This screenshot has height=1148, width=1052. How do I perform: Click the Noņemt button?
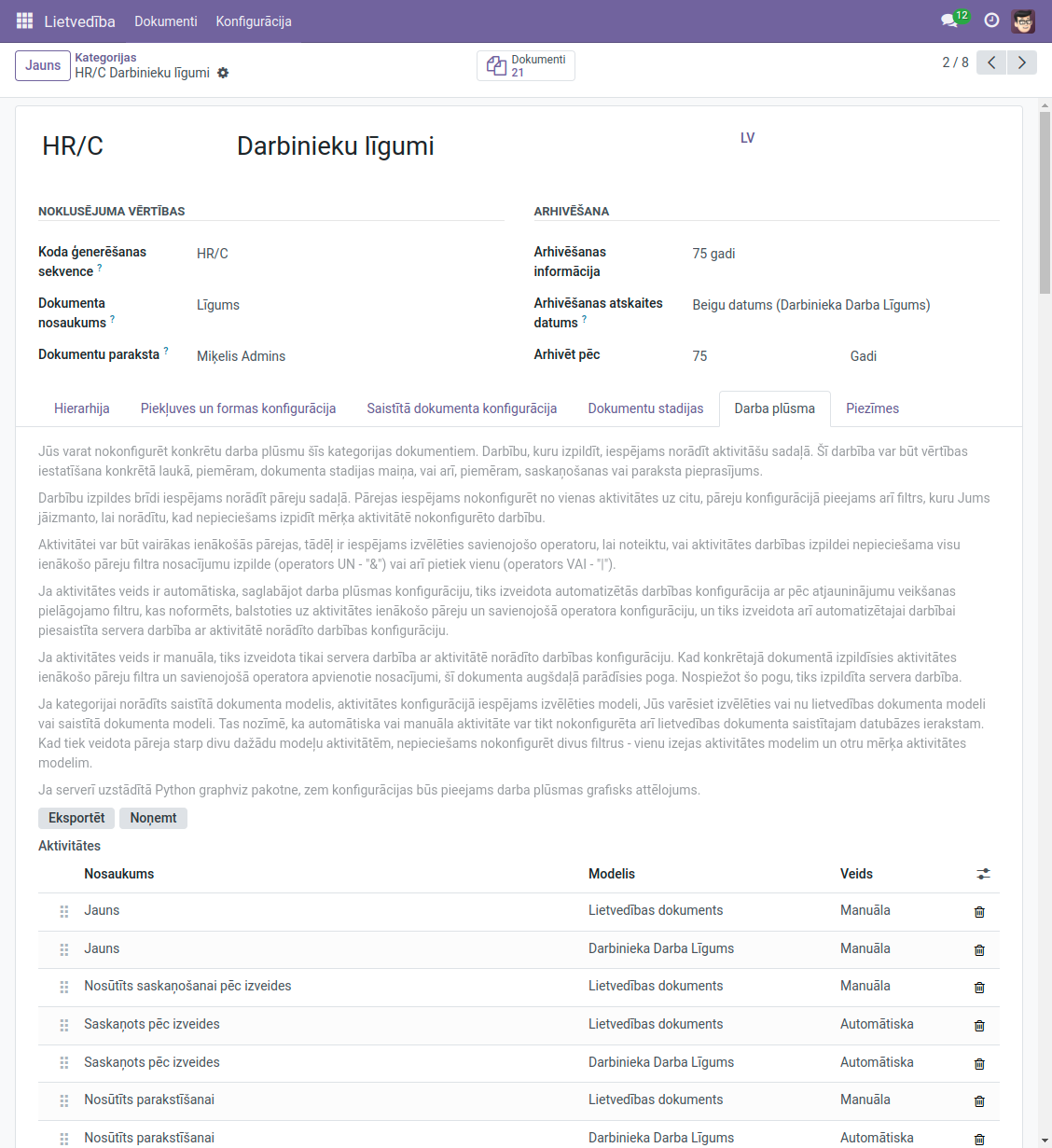(x=153, y=818)
